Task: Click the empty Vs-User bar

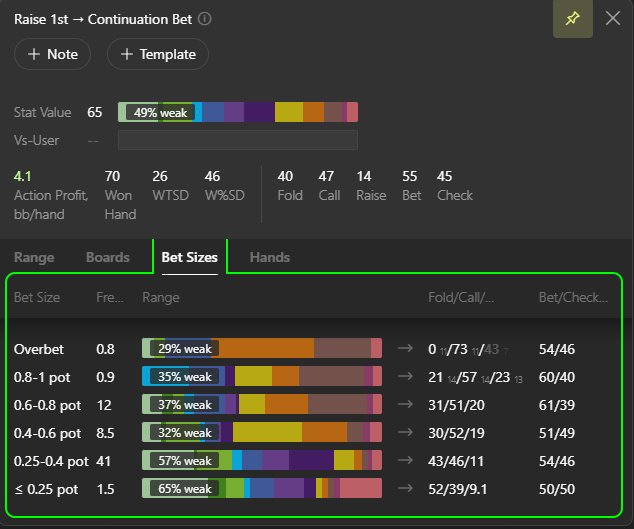Action: pyautogui.click(x=238, y=140)
